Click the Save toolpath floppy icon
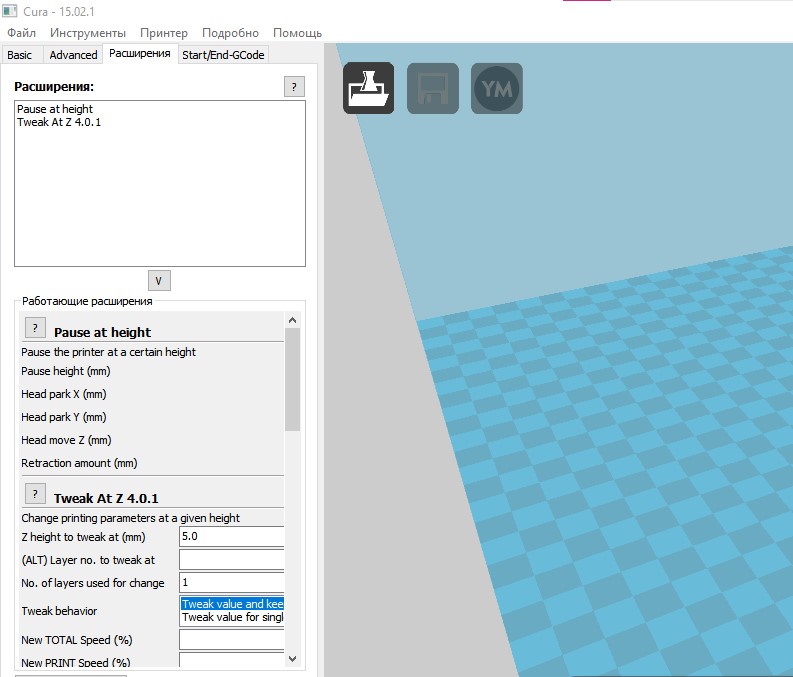The height and width of the screenshot is (677, 793). tap(432, 89)
